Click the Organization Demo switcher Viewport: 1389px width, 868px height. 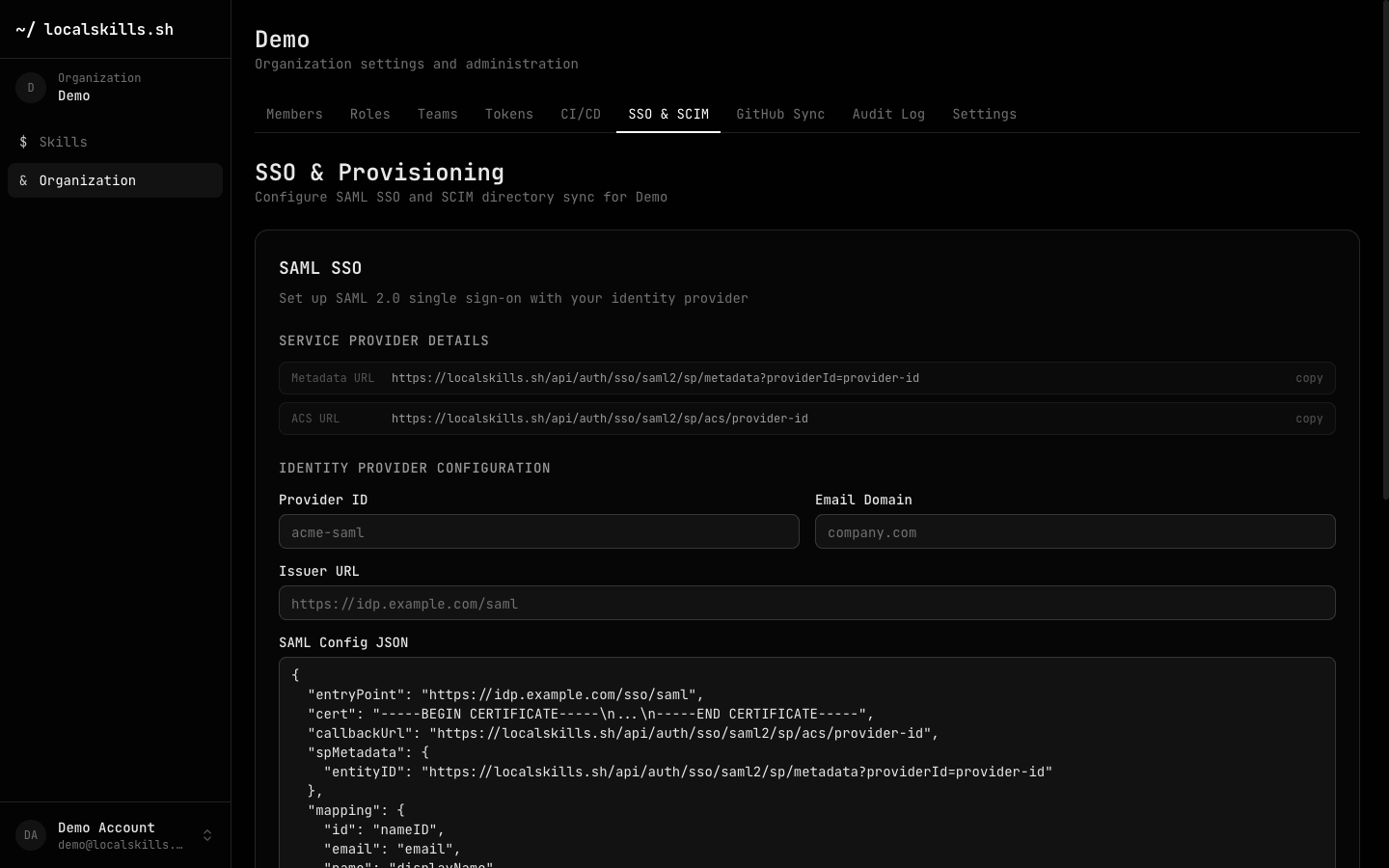115,88
